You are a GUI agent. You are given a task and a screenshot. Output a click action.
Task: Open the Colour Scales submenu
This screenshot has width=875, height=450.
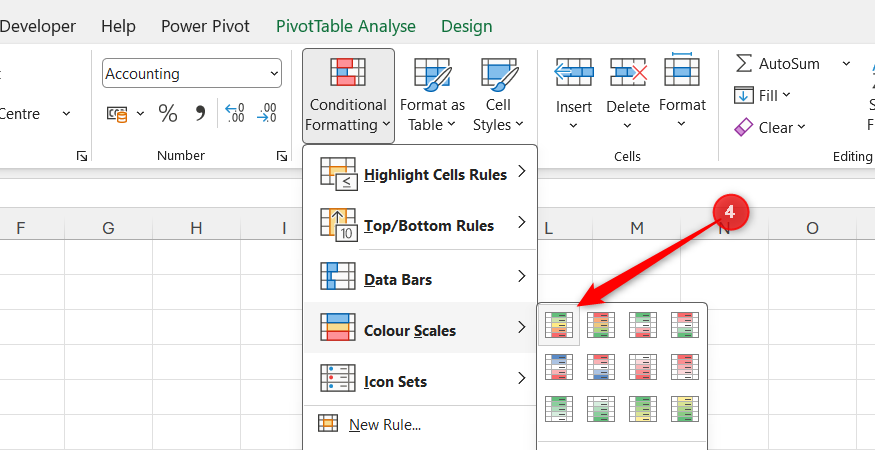point(420,330)
